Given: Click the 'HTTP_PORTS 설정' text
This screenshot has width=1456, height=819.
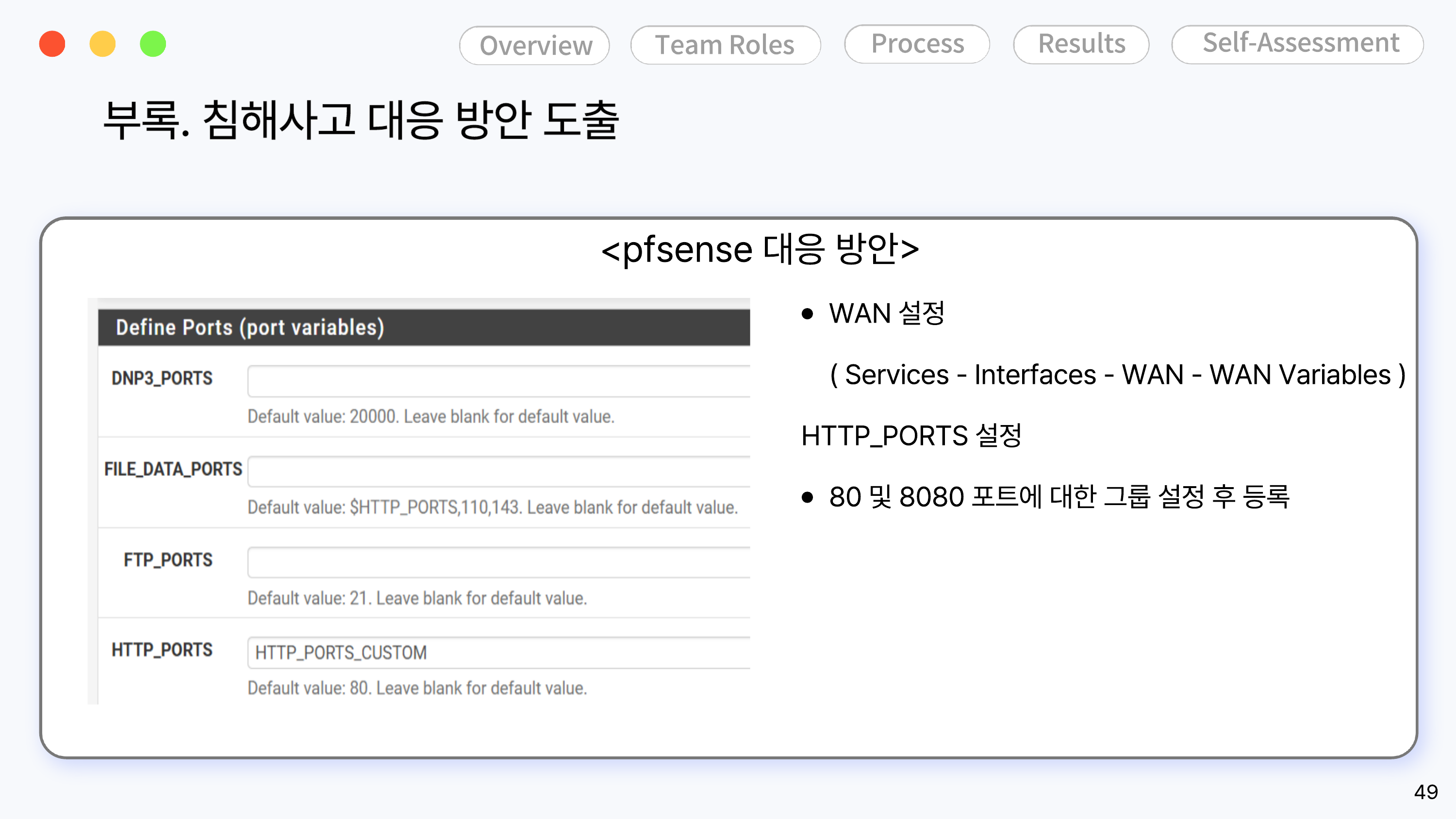Looking at the screenshot, I should pos(911,436).
